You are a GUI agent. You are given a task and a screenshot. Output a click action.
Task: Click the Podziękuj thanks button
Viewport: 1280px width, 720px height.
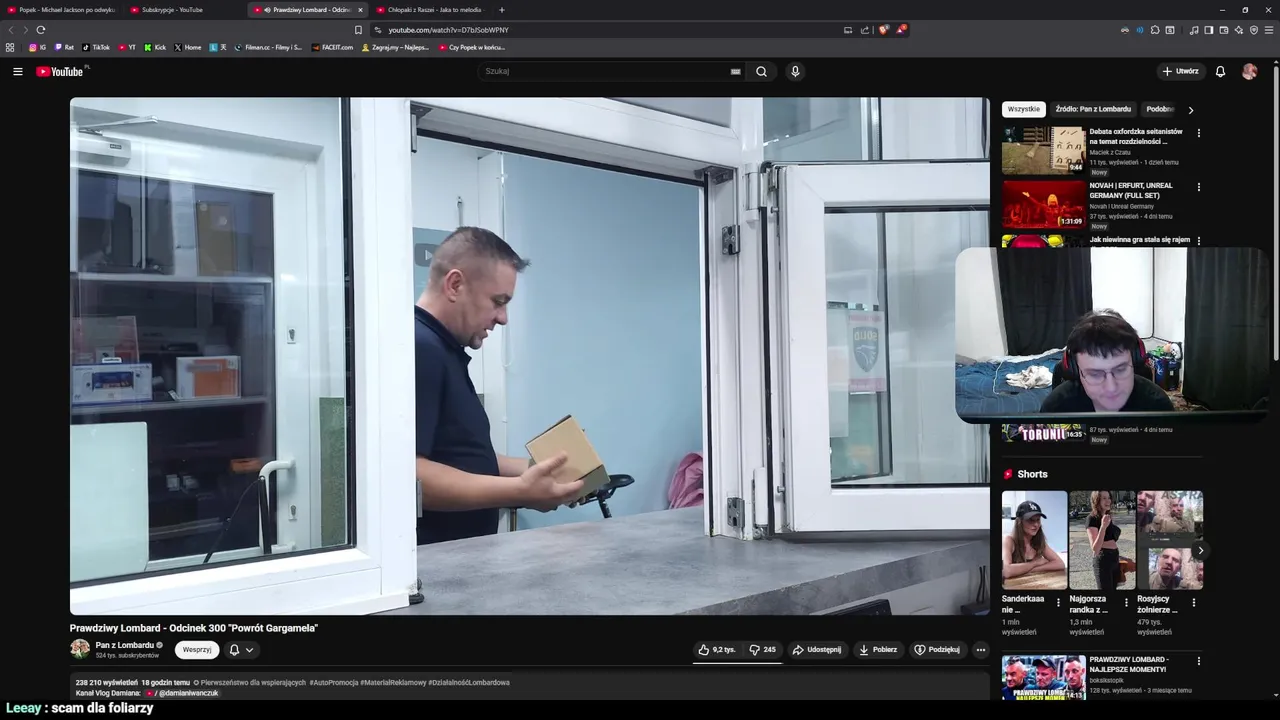[x=937, y=650]
